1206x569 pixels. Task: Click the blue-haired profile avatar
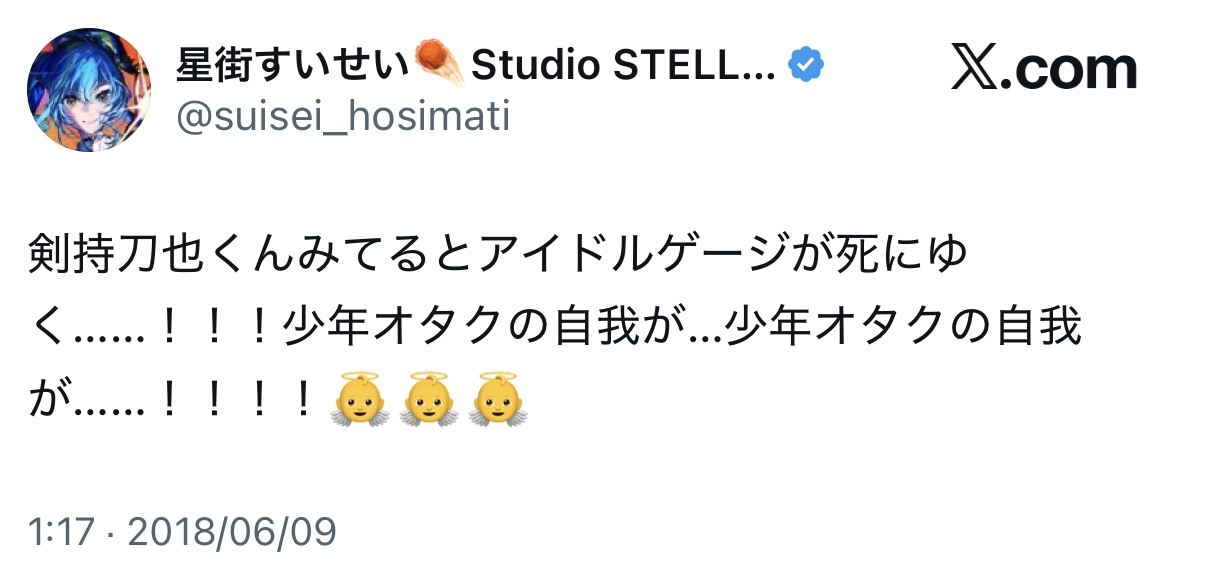tap(89, 89)
